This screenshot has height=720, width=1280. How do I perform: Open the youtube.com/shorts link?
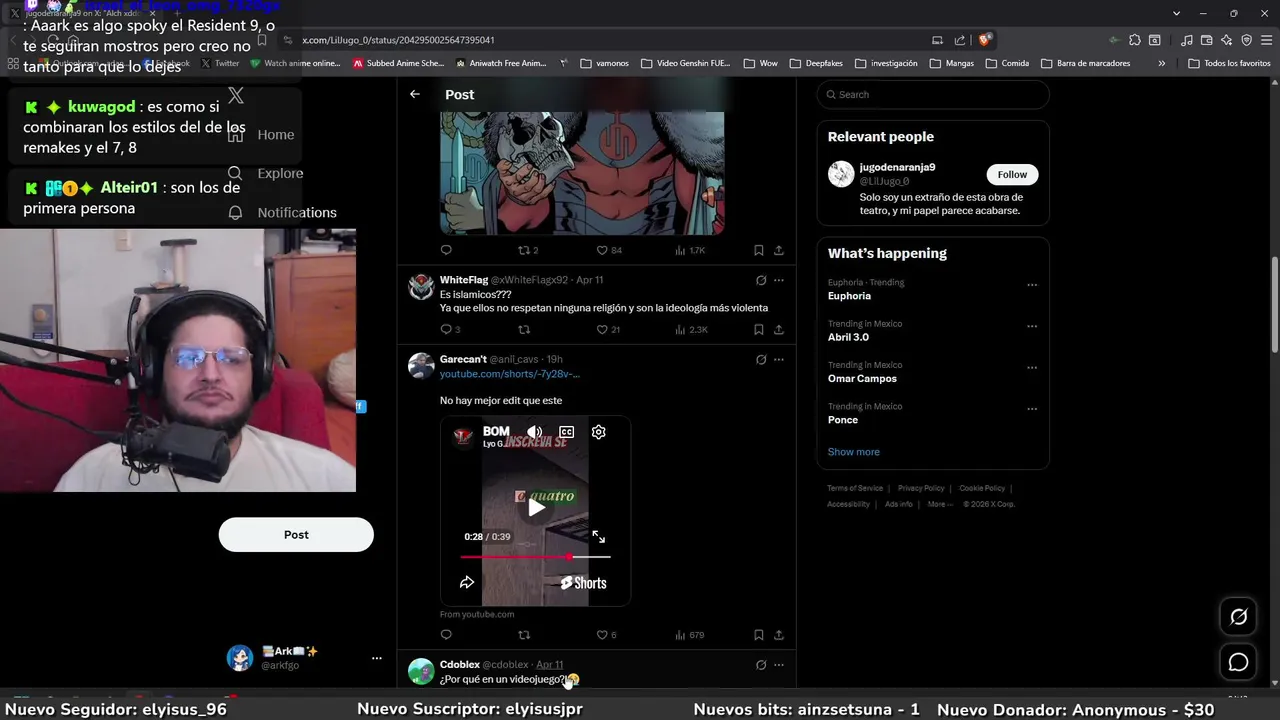510,374
